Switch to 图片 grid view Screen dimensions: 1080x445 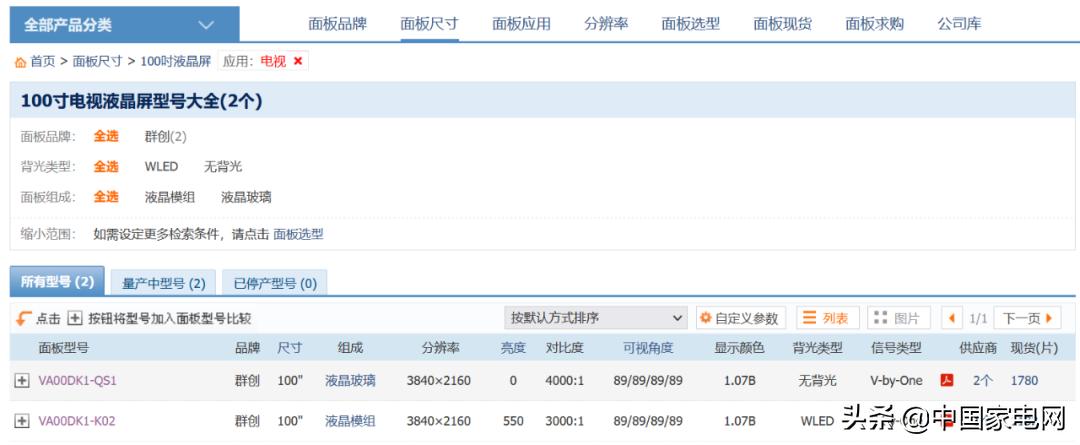[898, 318]
